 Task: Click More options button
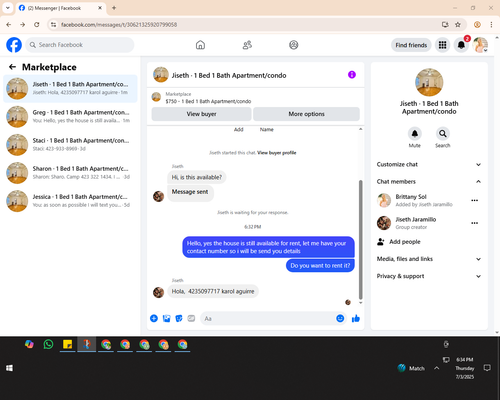(306, 114)
